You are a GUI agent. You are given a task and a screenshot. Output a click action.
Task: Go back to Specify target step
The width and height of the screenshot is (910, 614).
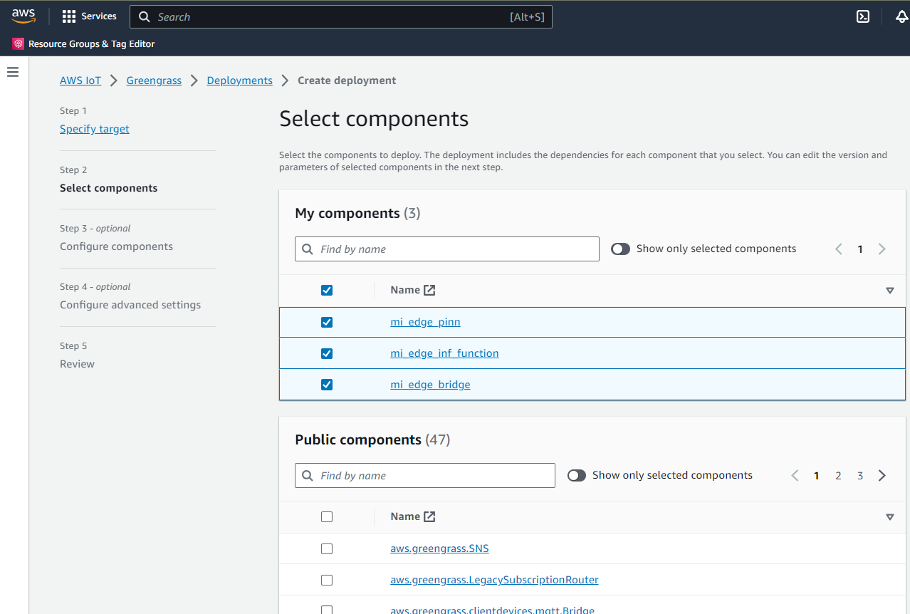pos(94,129)
